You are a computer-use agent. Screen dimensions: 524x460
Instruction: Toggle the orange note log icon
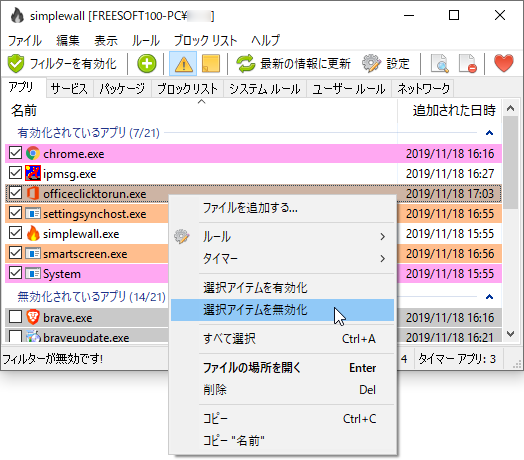[x=211, y=64]
